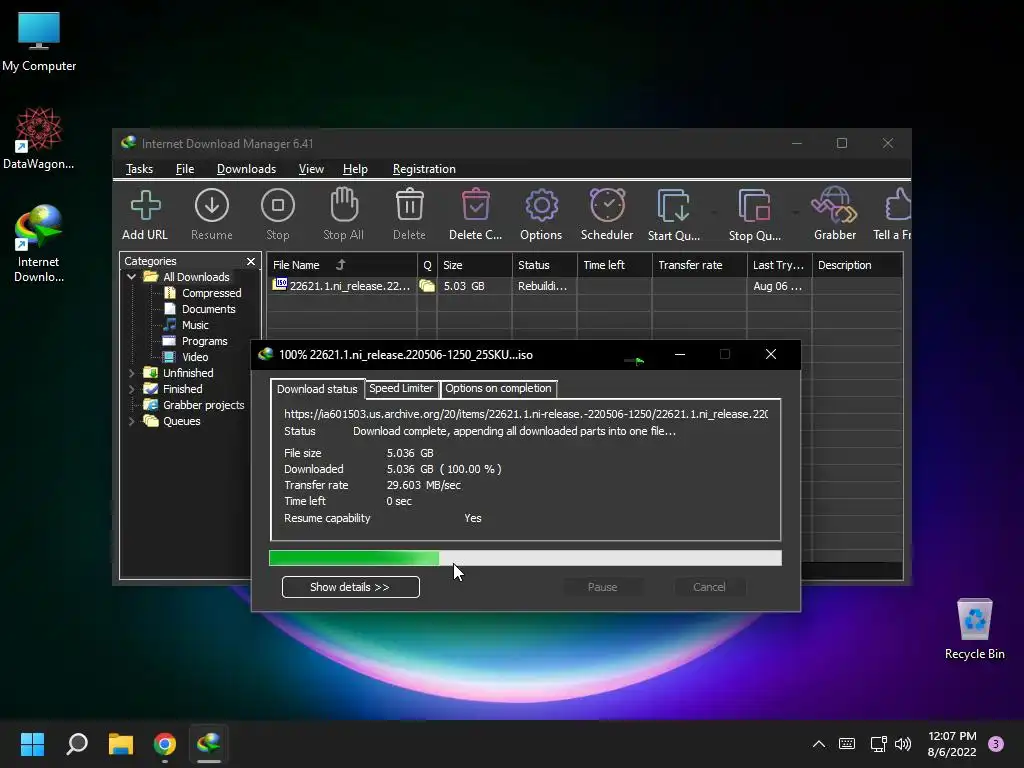Viewport: 1024px width, 768px height.
Task: Expand the Unfinished category
Action: pos(132,373)
